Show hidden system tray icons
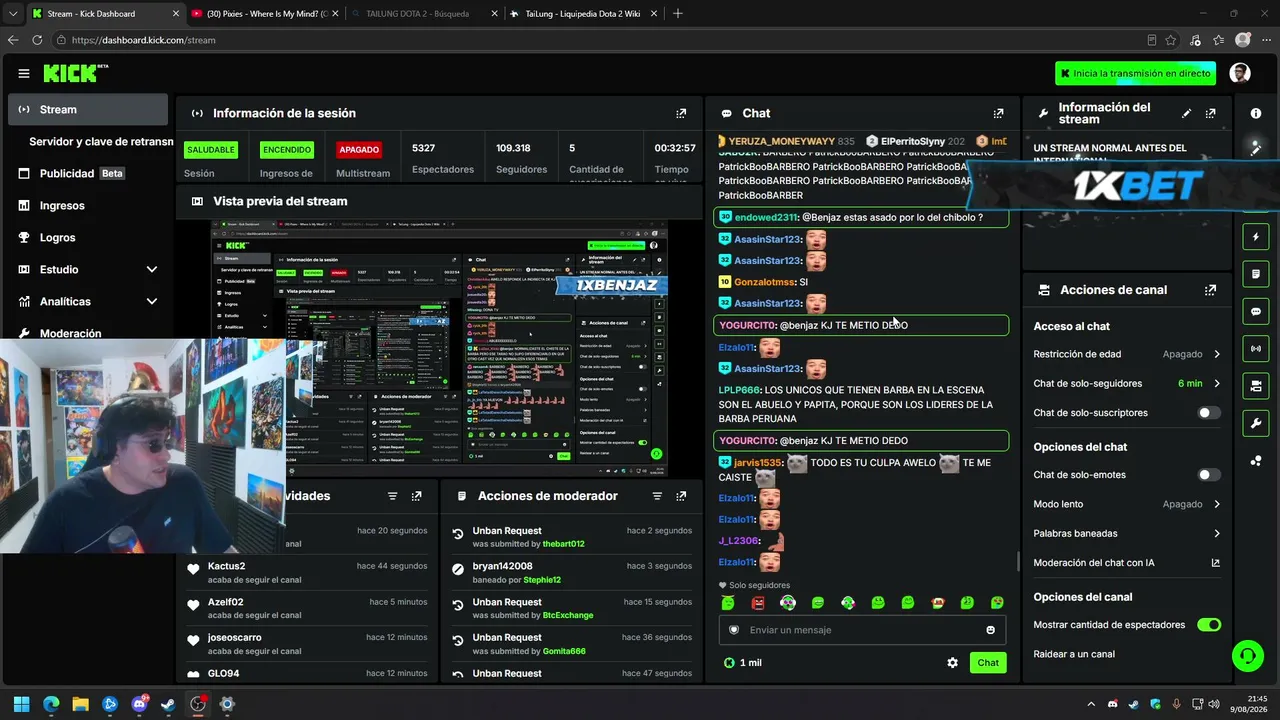 (x=1091, y=704)
